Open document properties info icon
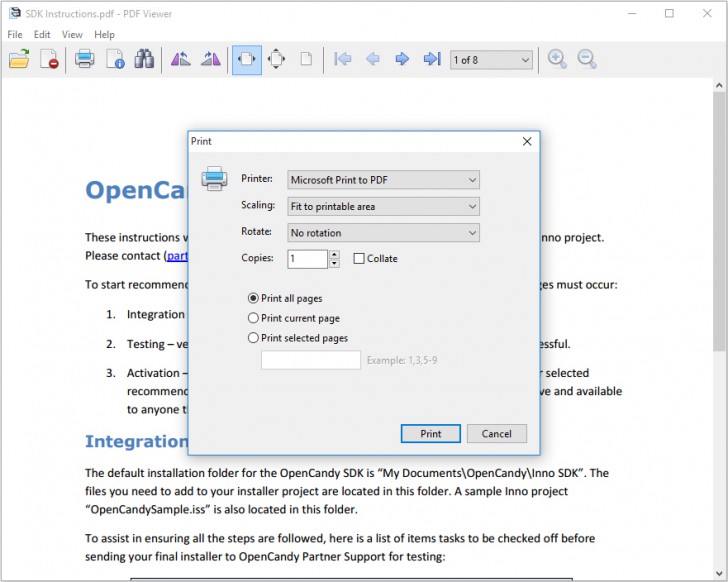Image resolution: width=728 pixels, height=582 pixels. point(115,59)
